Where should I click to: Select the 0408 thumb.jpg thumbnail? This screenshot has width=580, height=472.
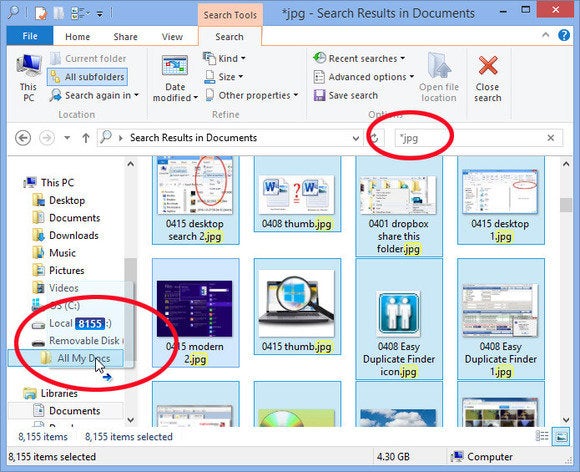point(297,194)
